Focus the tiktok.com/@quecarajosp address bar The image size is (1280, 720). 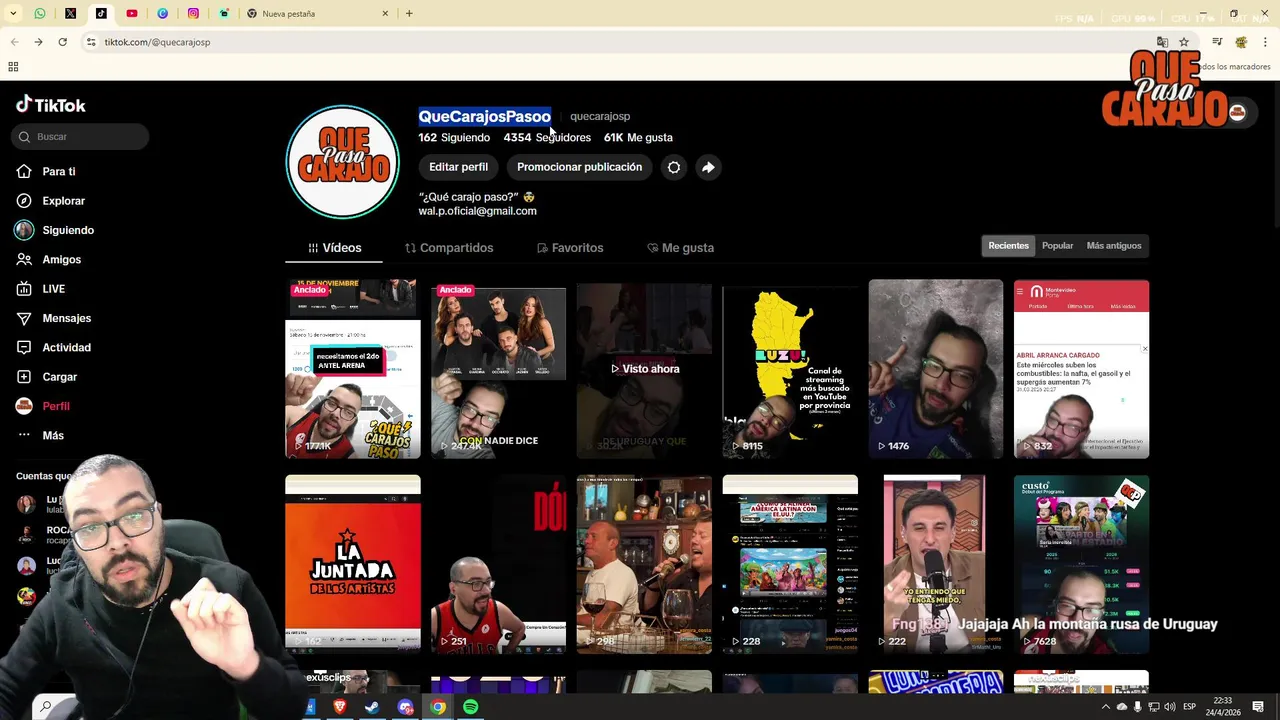pos(620,42)
